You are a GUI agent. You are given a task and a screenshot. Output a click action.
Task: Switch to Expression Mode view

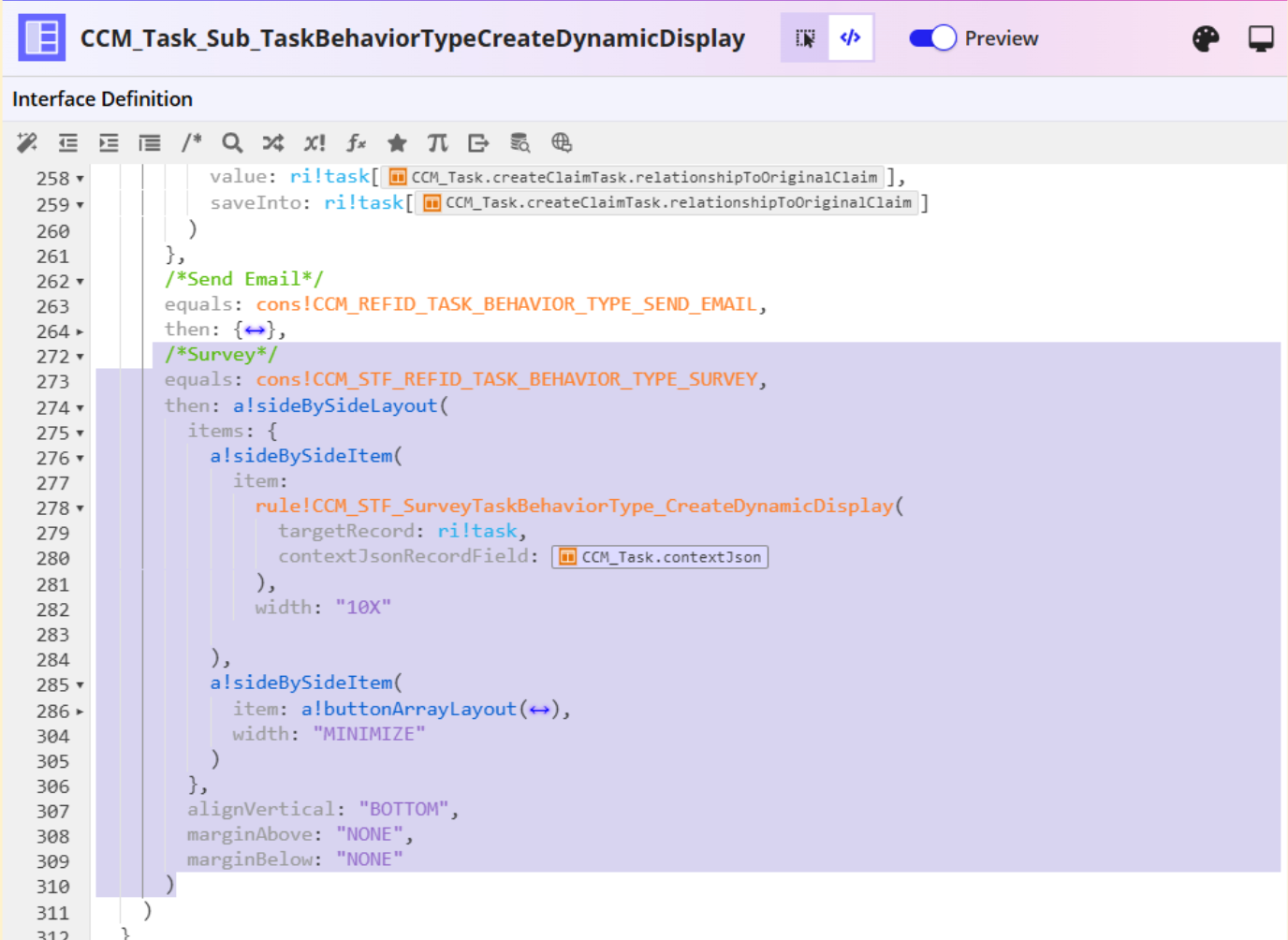pyautogui.click(x=850, y=37)
